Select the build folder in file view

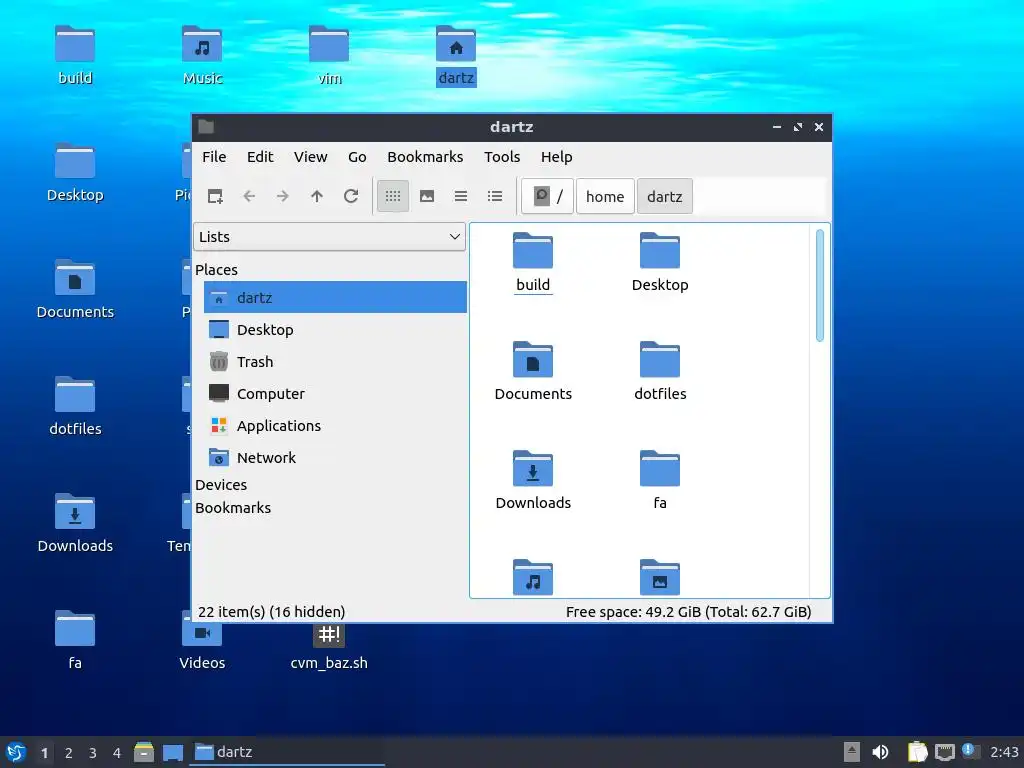coord(533,263)
